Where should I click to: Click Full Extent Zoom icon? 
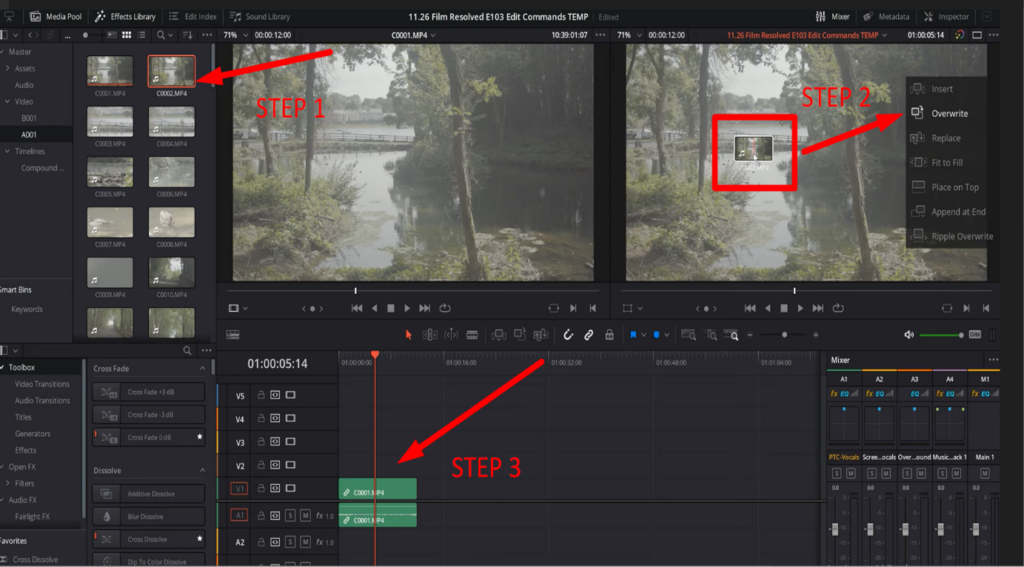point(688,334)
